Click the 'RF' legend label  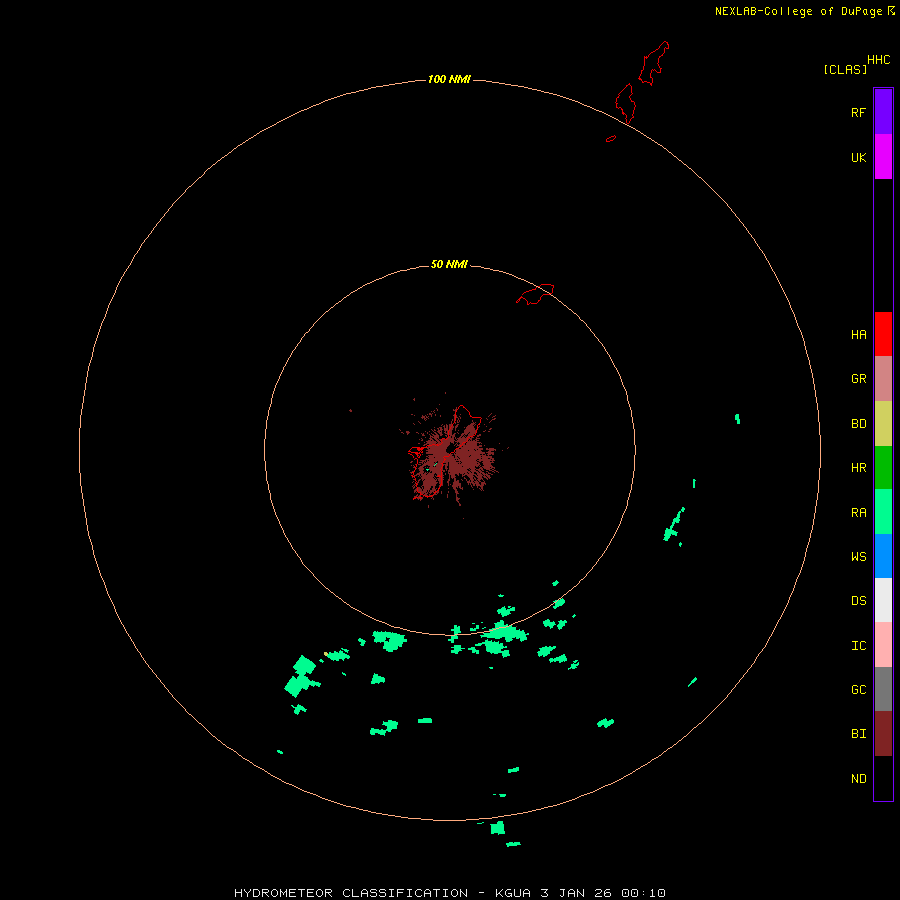pyautogui.click(x=859, y=112)
